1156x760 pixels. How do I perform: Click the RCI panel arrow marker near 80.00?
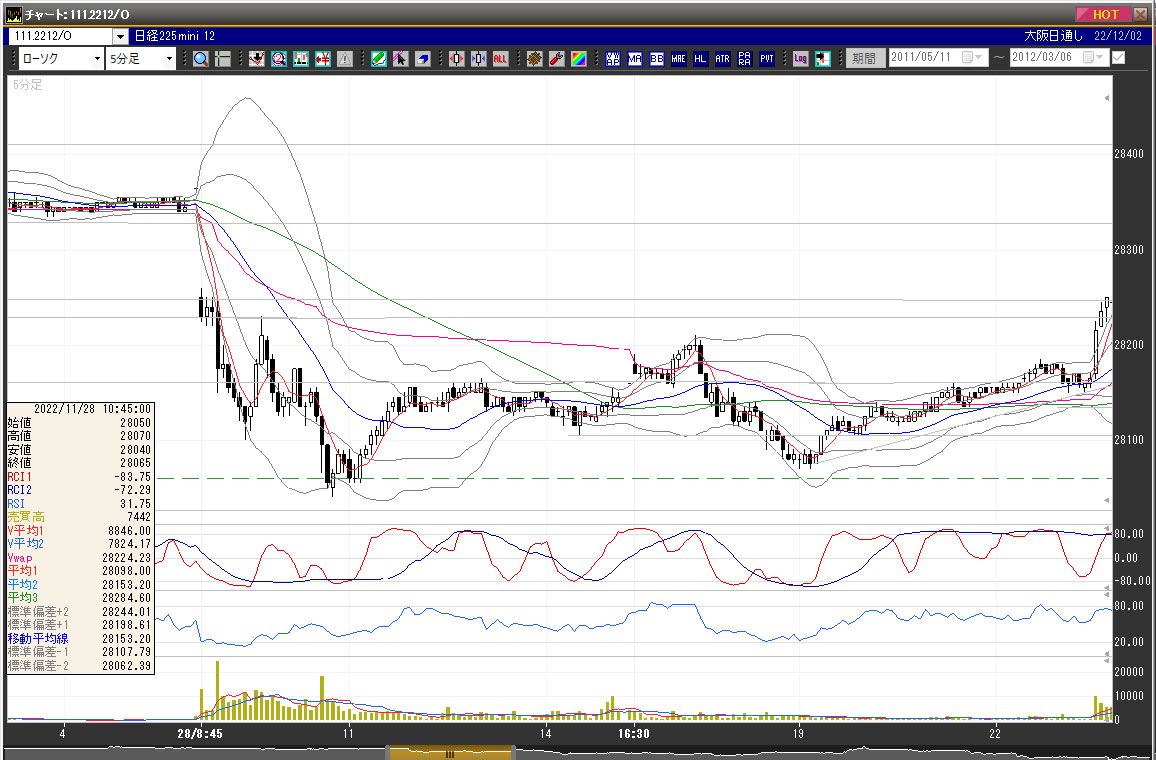(1107, 528)
